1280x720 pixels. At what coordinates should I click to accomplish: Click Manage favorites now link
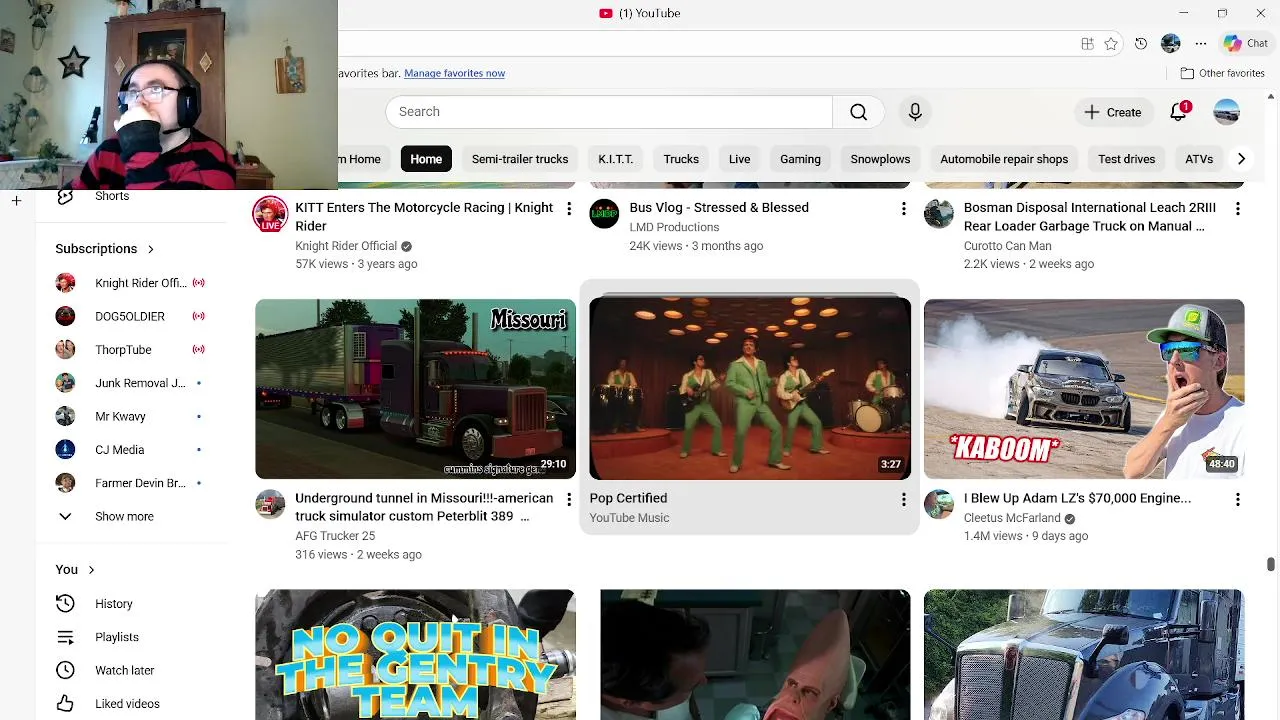click(454, 73)
